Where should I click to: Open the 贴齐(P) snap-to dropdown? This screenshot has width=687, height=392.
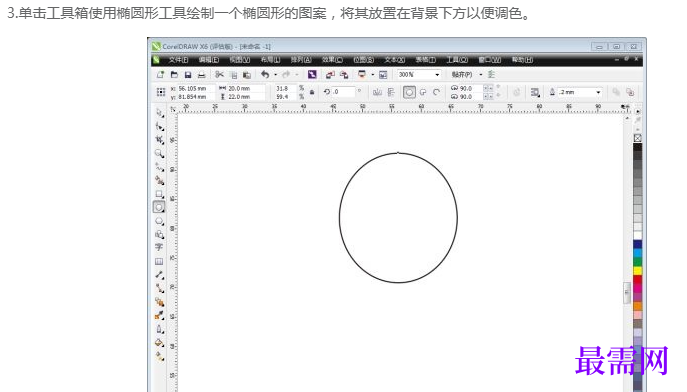coord(481,75)
